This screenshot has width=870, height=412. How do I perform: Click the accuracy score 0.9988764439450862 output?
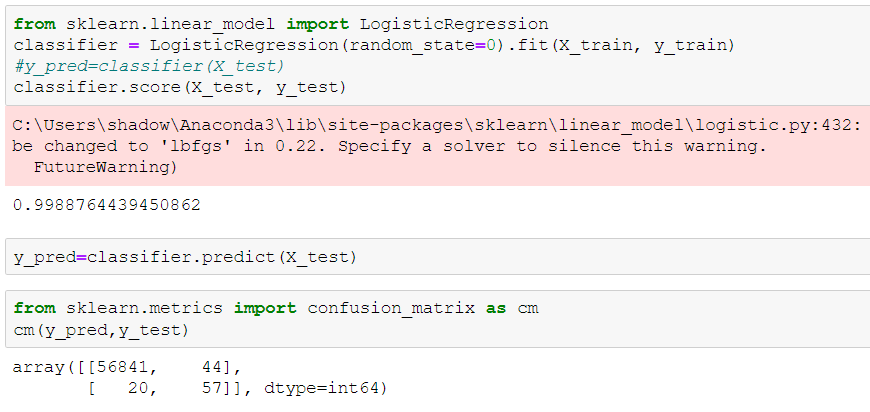107,205
